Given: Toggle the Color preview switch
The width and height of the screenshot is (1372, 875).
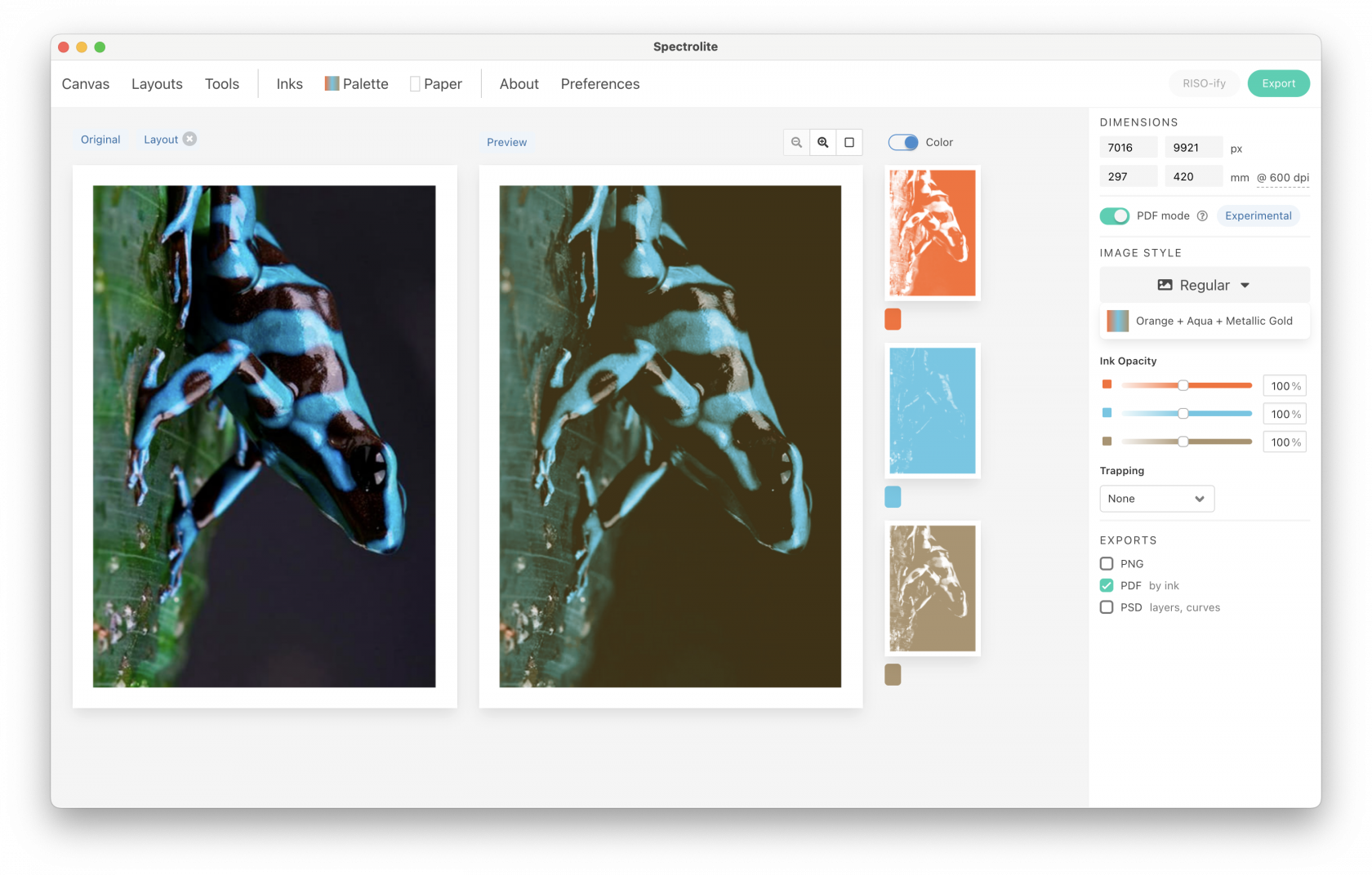Looking at the screenshot, I should (903, 142).
